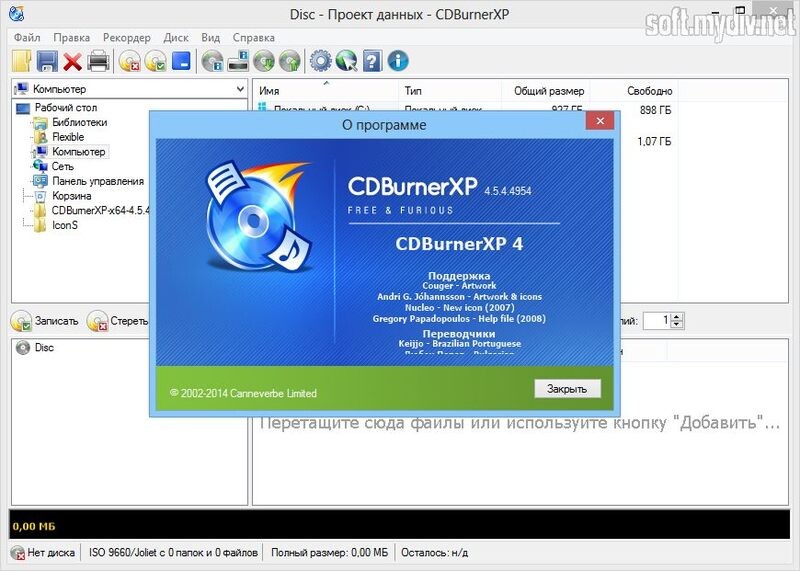Image resolution: width=800 pixels, height=571 pixels.
Task: Click the Осталось: н/д status text
Action: [x=434, y=552]
